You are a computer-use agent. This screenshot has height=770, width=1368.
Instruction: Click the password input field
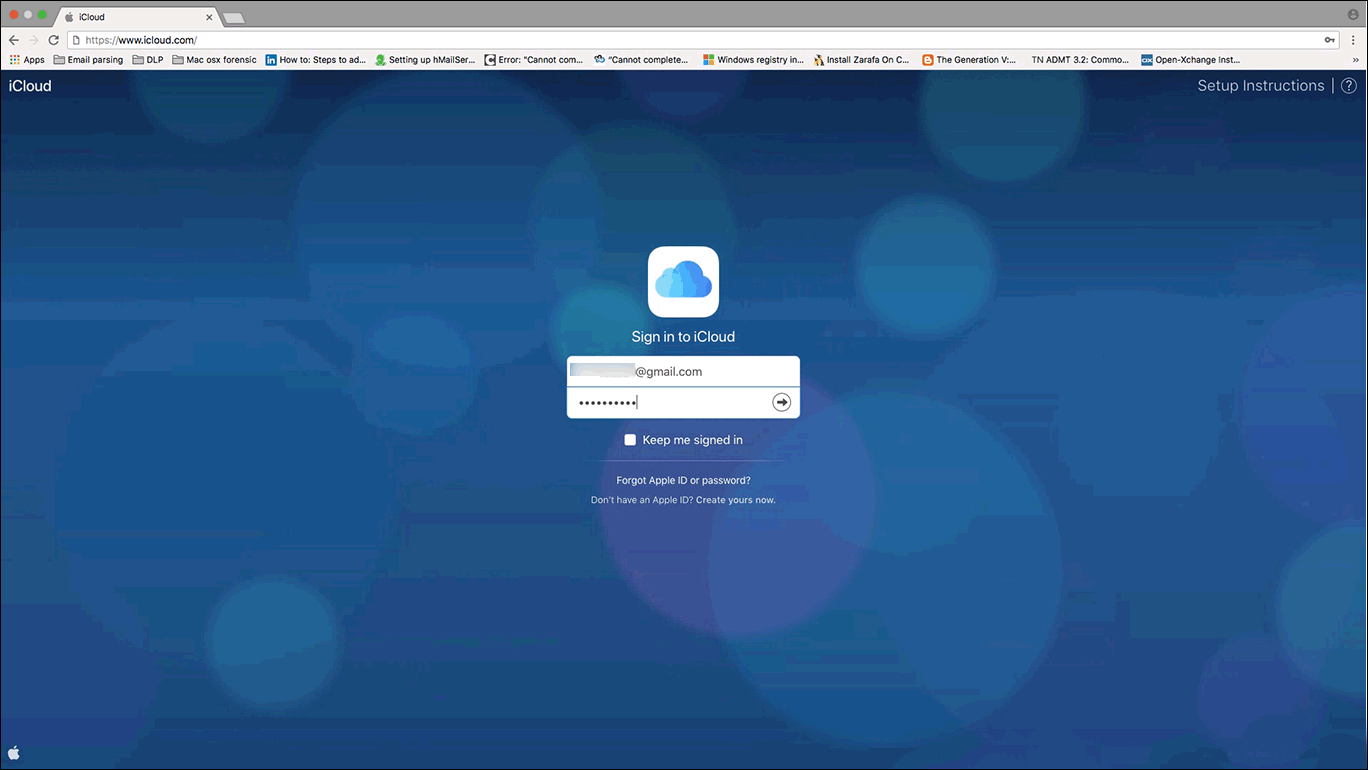coord(683,402)
